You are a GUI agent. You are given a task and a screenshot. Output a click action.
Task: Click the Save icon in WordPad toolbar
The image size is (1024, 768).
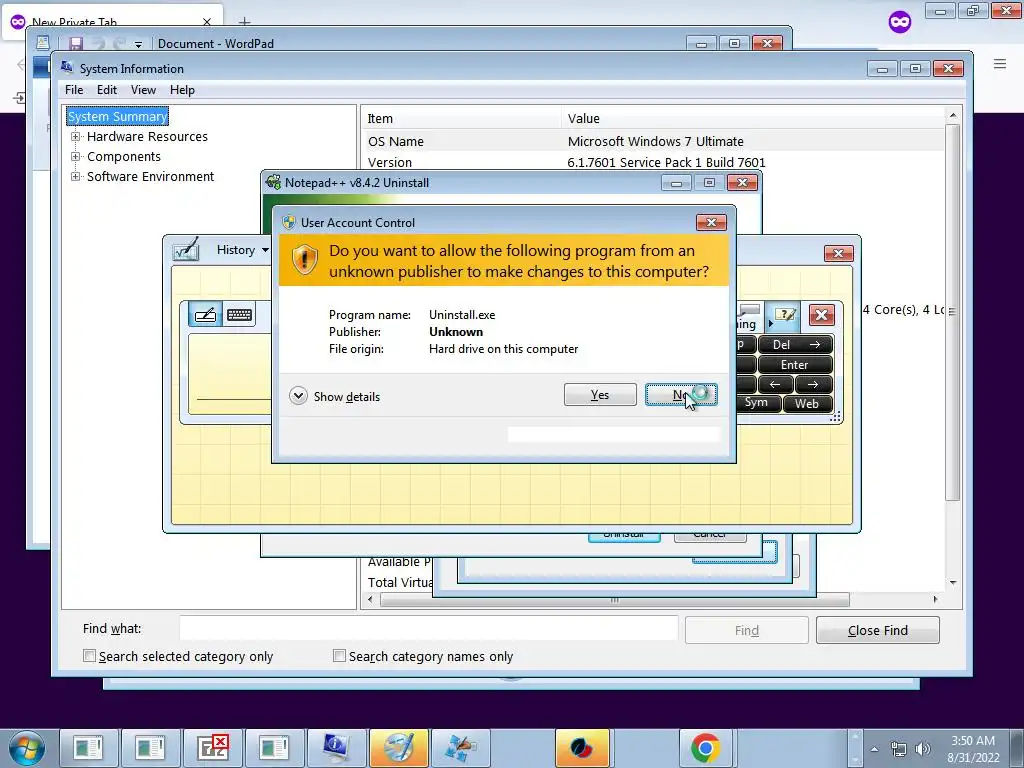pyautogui.click(x=76, y=44)
